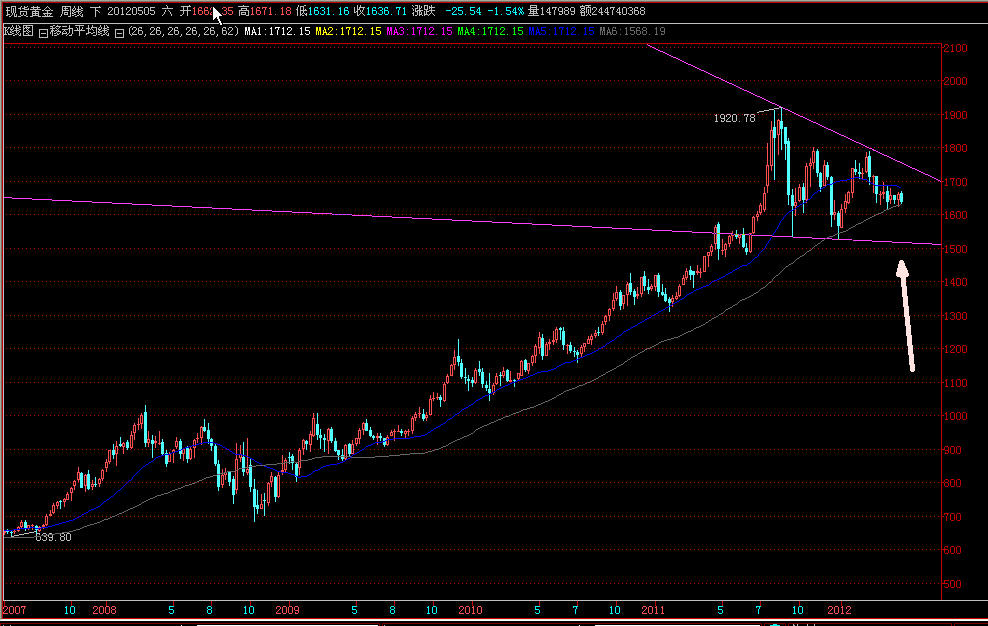This screenshot has width=988, height=626.
Task: Click the 1200 price axis label
Action: click(x=955, y=349)
